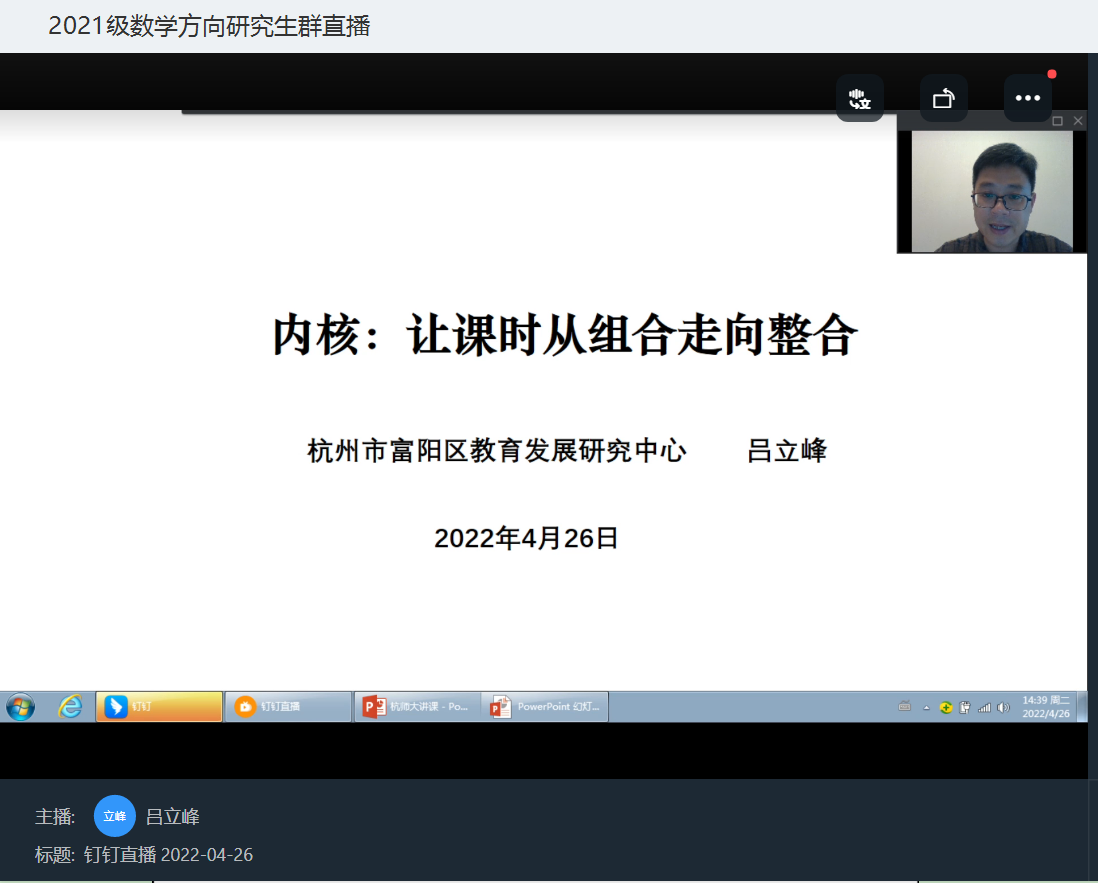Launch Internet Explorer from the taskbar
Screen dimensions: 1100x886
click(x=70, y=707)
